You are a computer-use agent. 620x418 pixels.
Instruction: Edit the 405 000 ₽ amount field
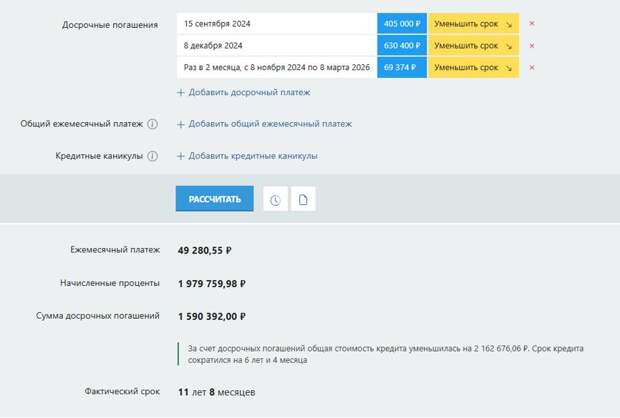coord(402,24)
